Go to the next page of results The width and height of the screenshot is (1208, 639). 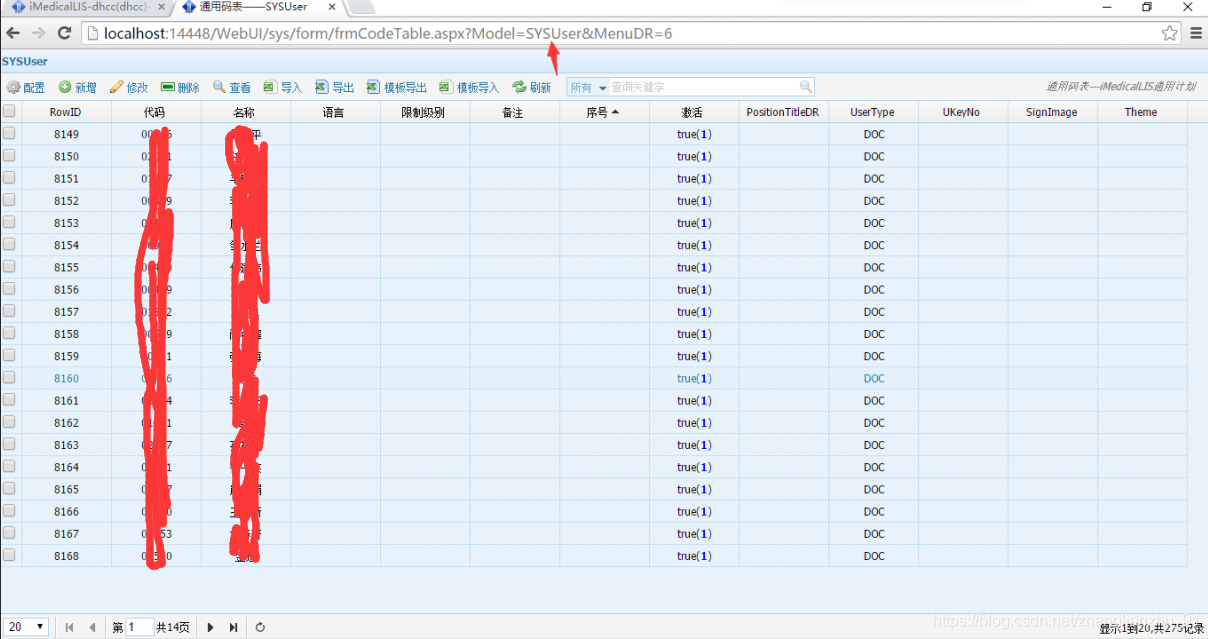[x=210, y=627]
